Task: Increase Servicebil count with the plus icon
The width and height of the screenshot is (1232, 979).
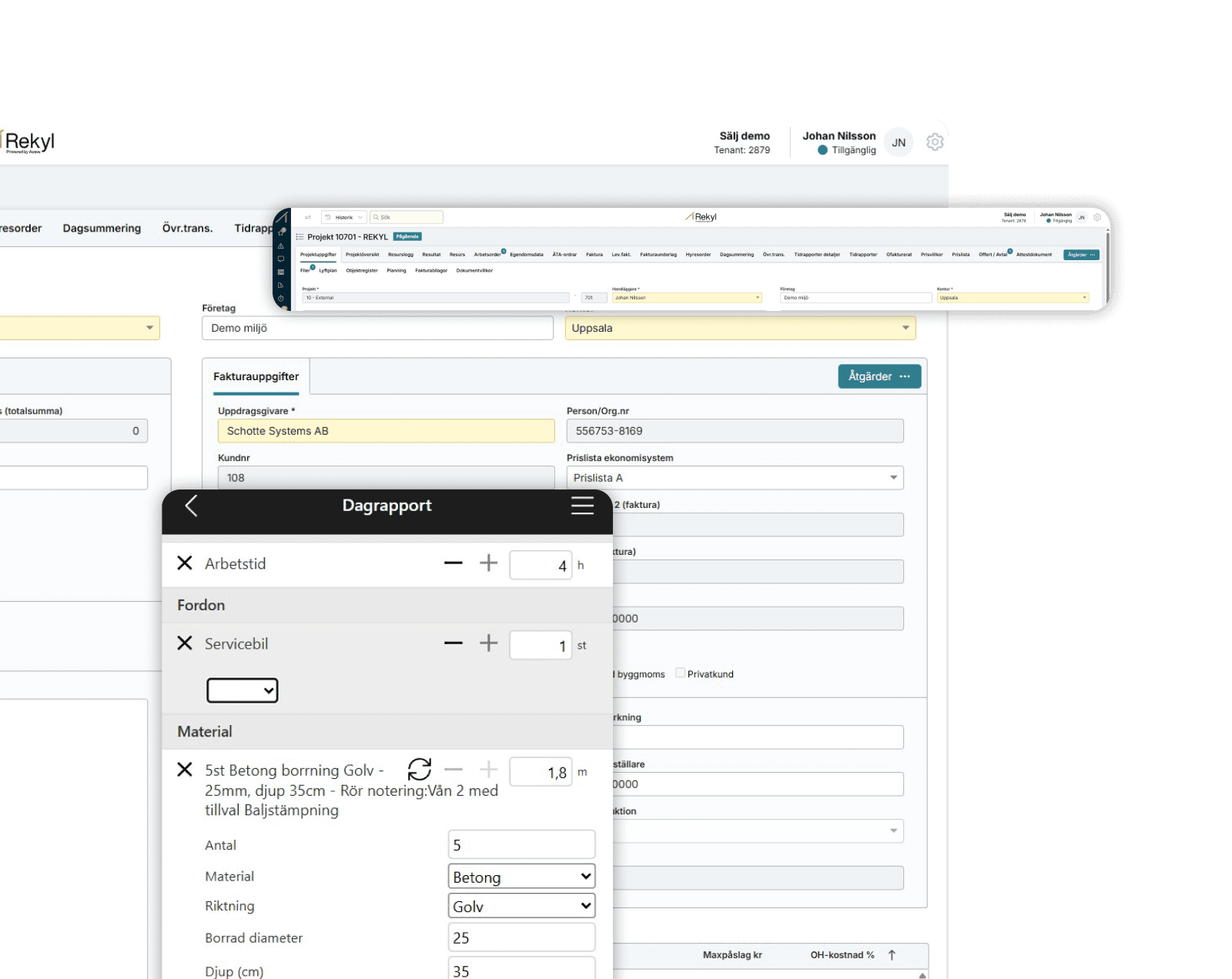Action: coord(488,643)
